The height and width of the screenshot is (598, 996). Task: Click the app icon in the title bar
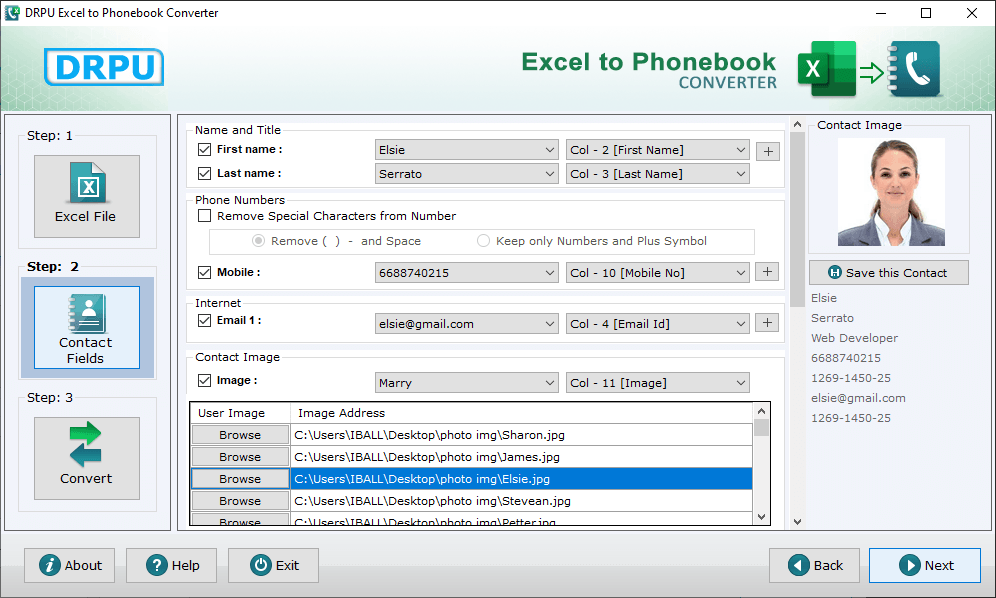pos(11,13)
